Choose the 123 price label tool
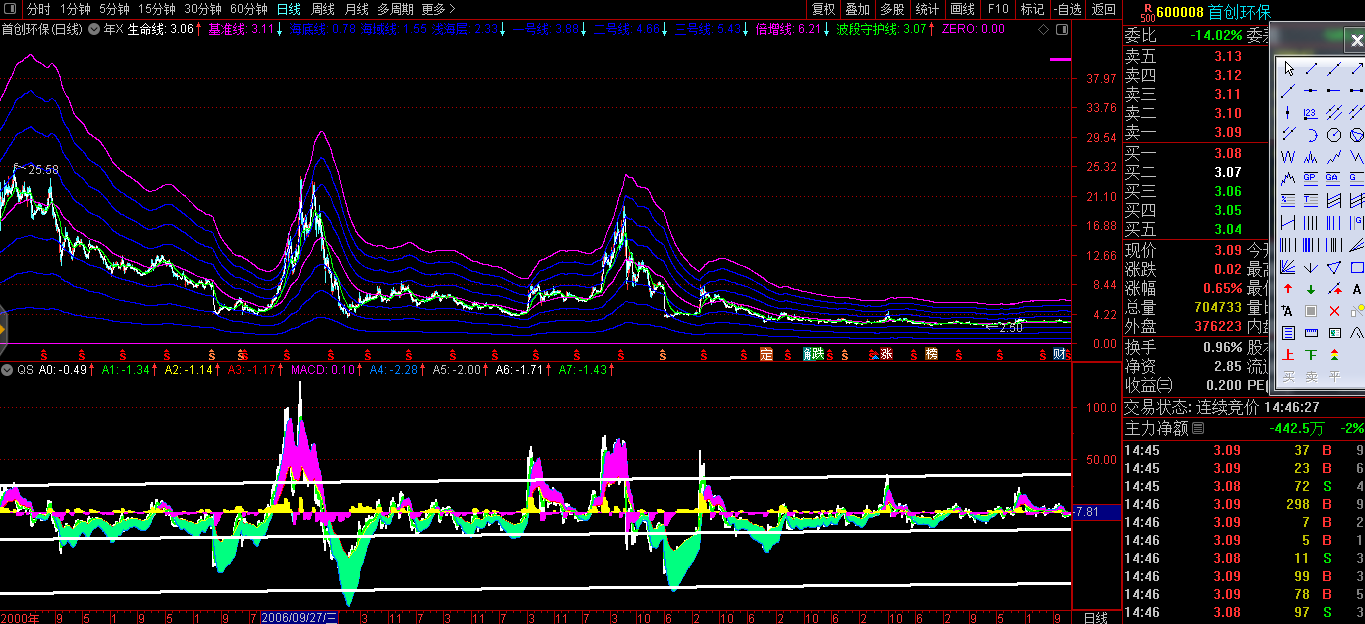1365x624 pixels. tap(1311, 112)
